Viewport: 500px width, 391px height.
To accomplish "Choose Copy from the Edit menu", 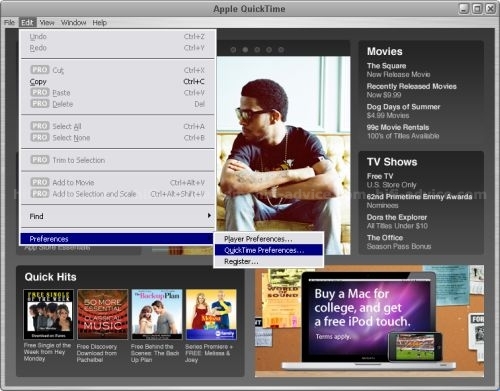I will 117,82.
